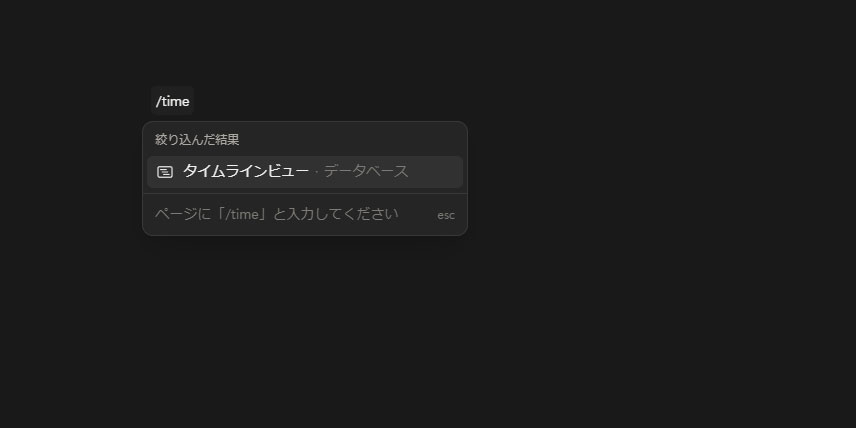Click the icon left of タイムラインビュー
The image size is (856, 428).
tap(165, 172)
